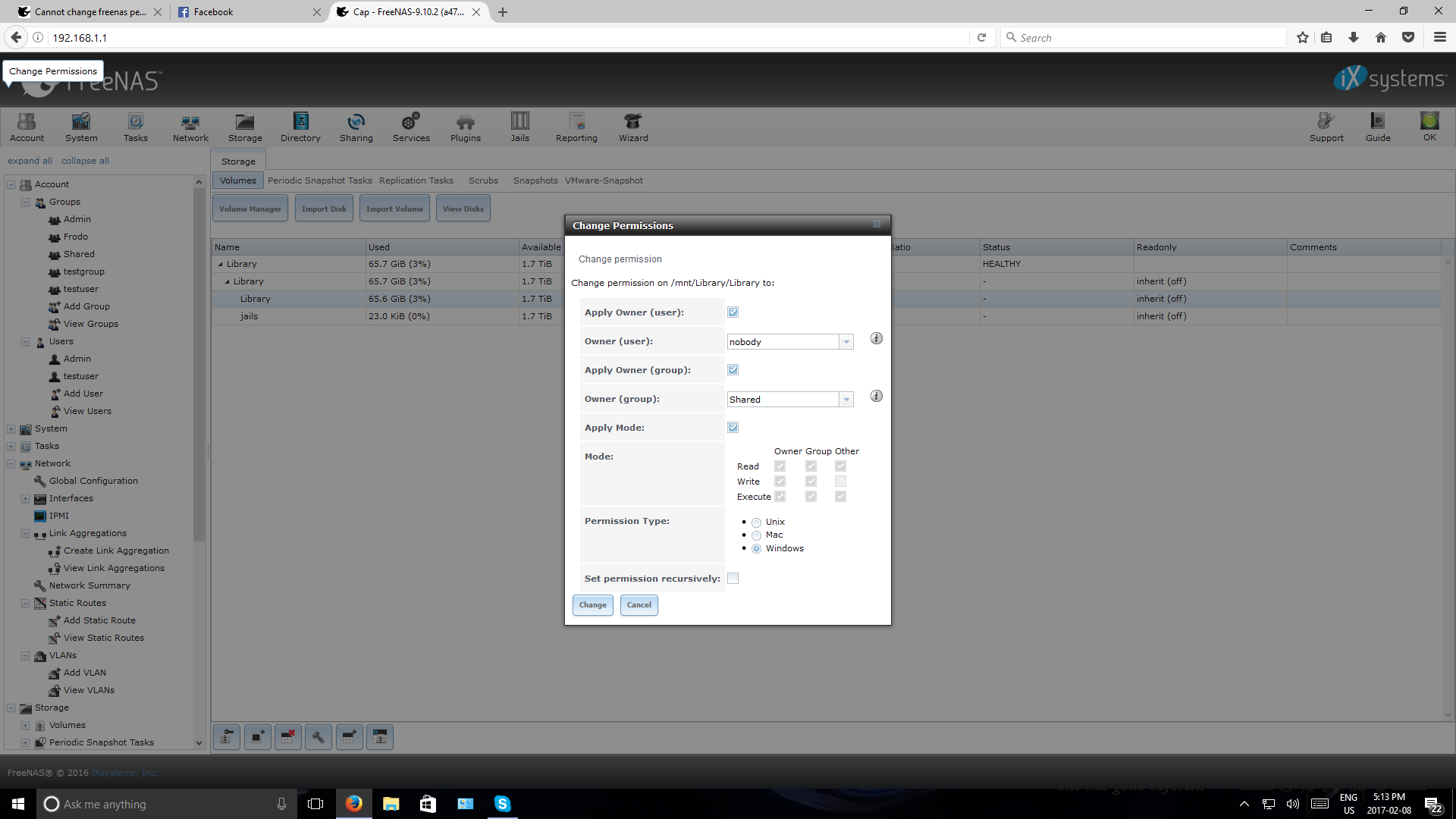Open the Tasks toolbar icon
This screenshot has height=819, width=1456.
coord(136,127)
